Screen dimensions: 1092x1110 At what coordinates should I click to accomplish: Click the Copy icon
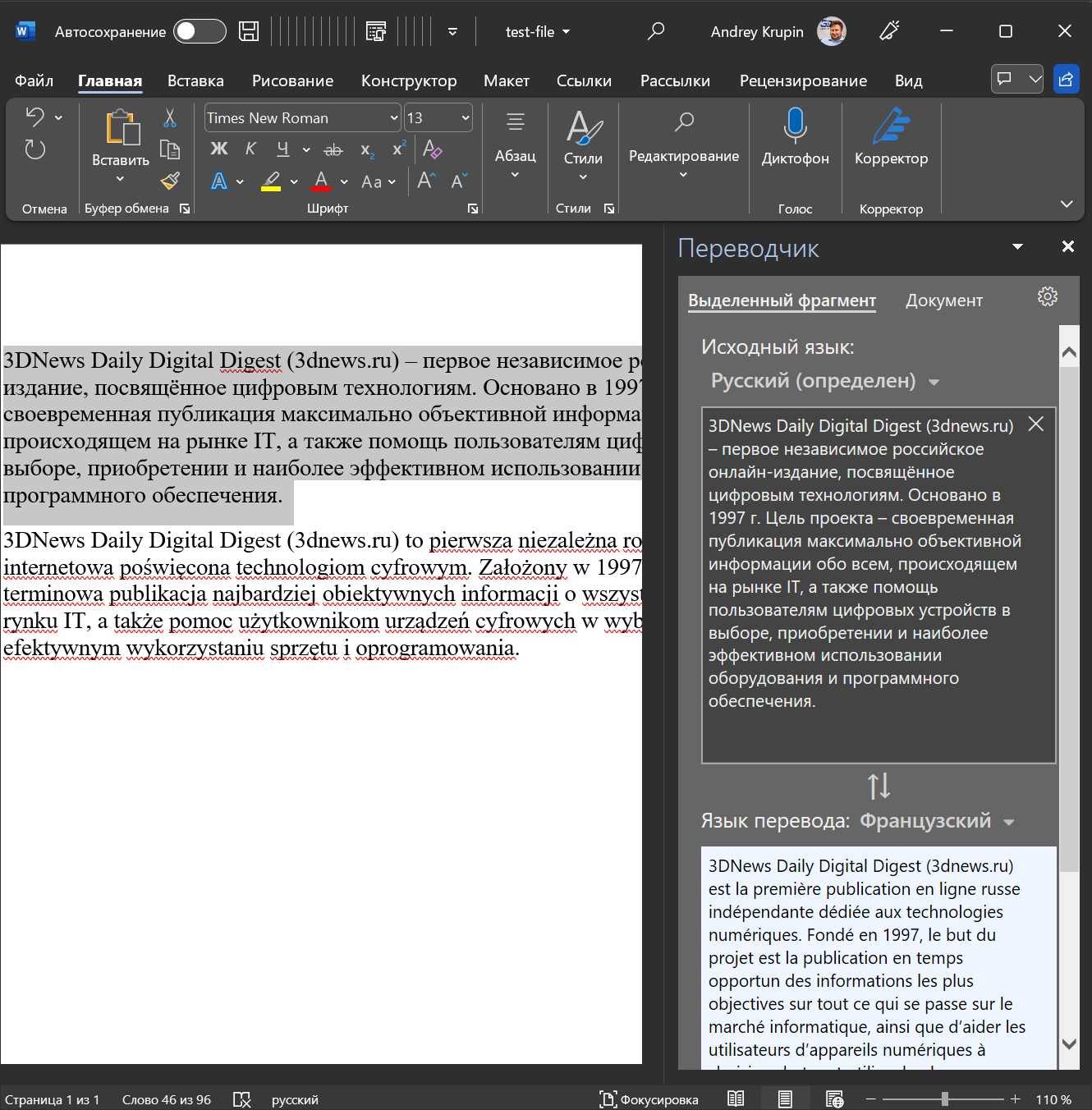coord(170,149)
